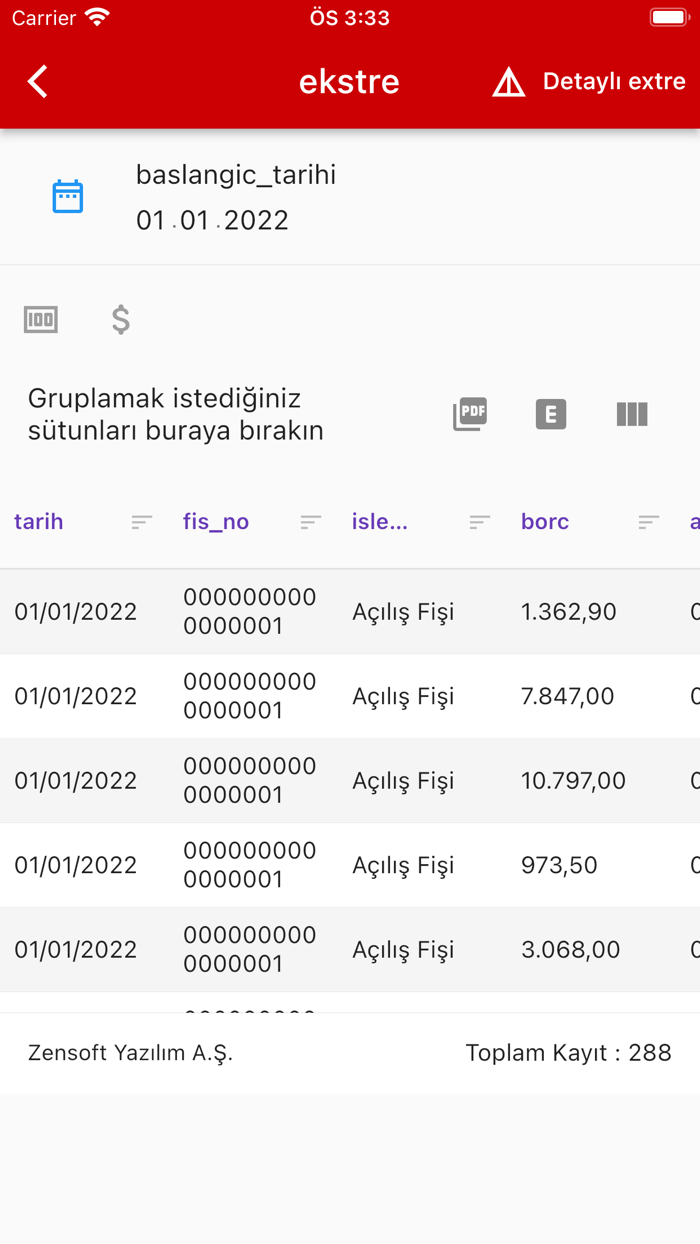700x1244 pixels.
Task: Sort by the fis_no column header
Action: point(216,521)
